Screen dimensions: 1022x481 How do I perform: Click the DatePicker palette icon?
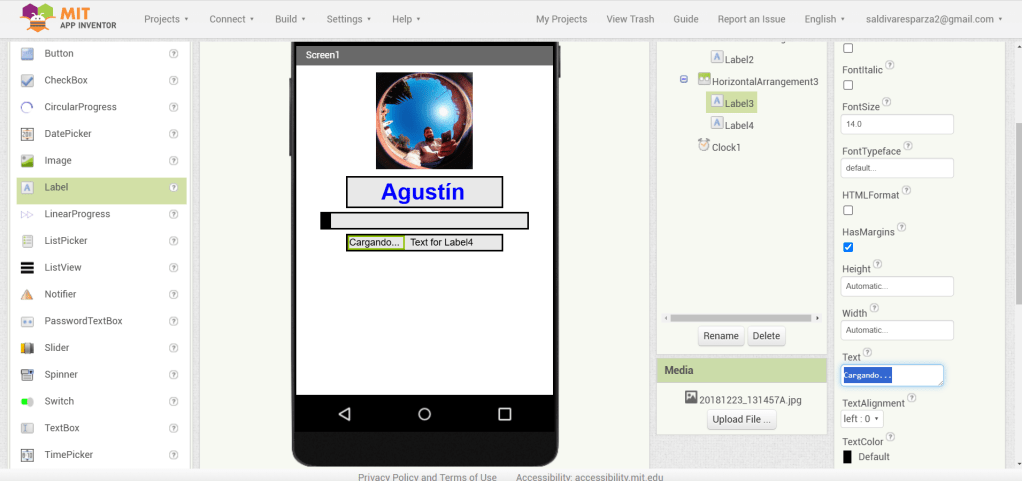(27, 134)
